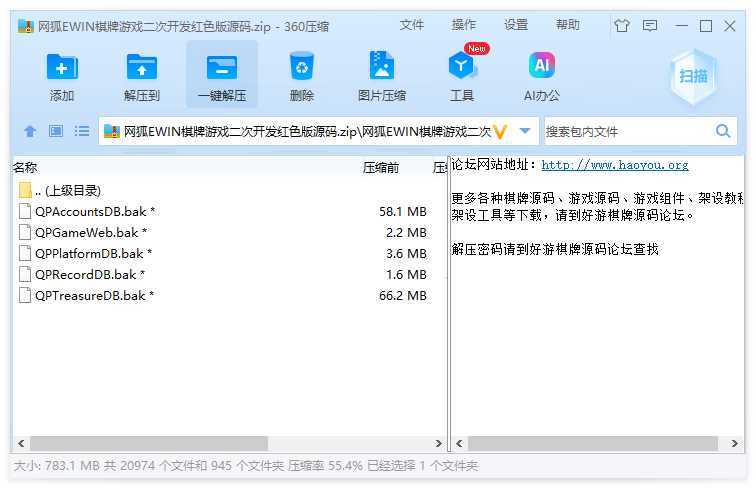Click the 删除 (Delete) trash icon
The width and height of the screenshot is (756, 488).
[x=301, y=76]
